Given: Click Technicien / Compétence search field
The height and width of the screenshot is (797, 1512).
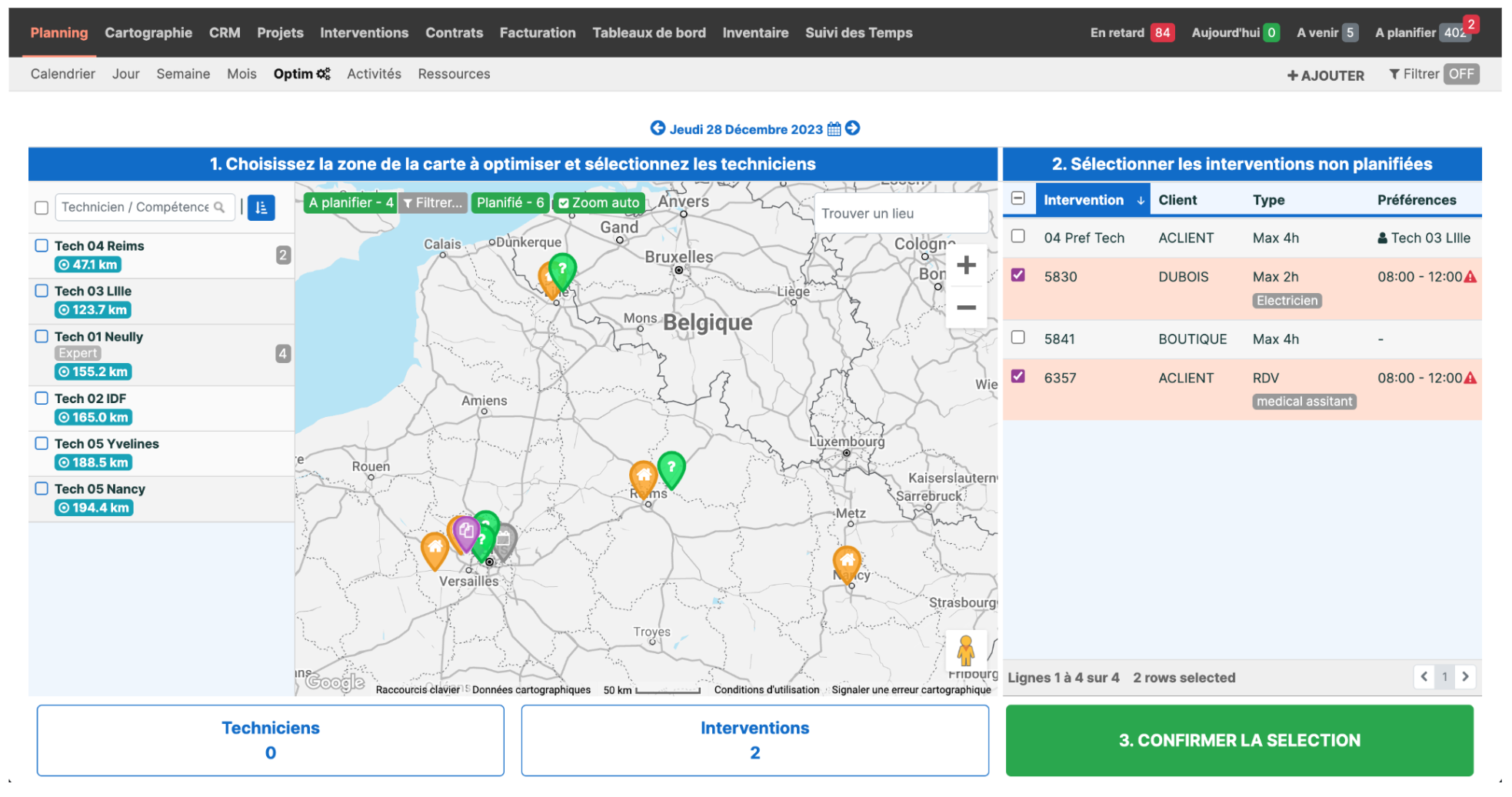Looking at the screenshot, I should [x=145, y=207].
